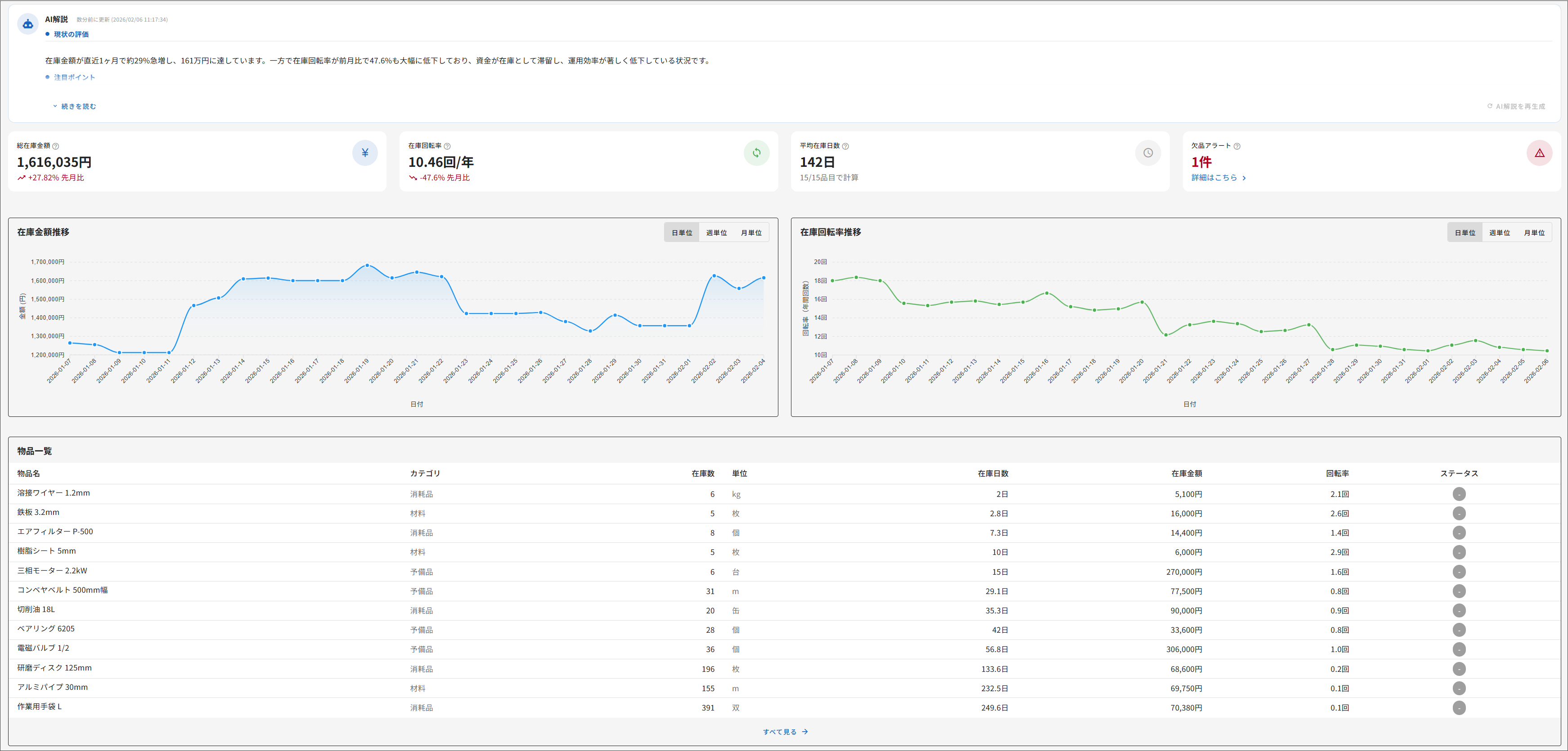Click 電磁バルブ 1/2 item name
This screenshot has height=751, width=1568.
43,648
